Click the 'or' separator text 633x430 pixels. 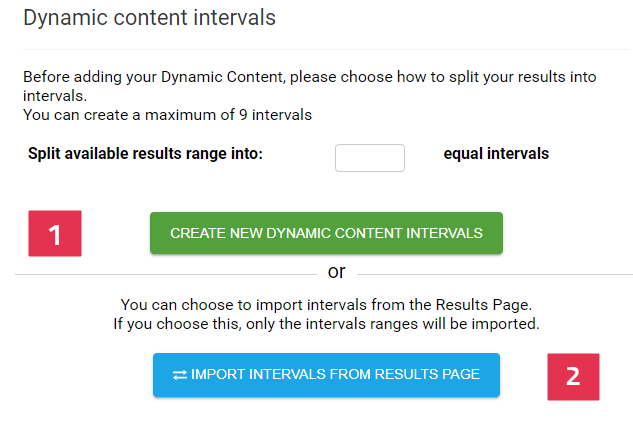pyautogui.click(x=337, y=272)
